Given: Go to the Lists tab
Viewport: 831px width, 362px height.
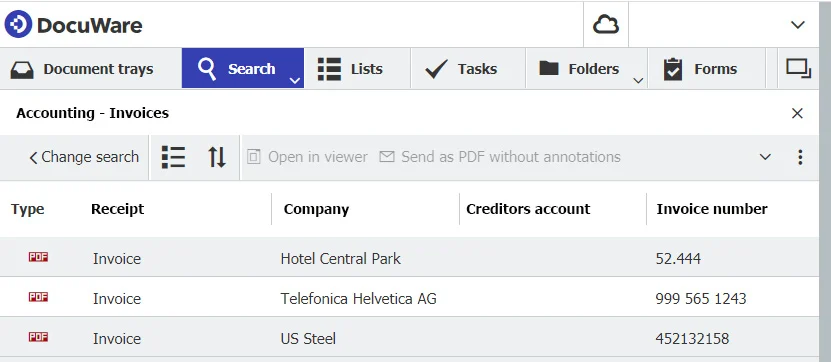Looking at the screenshot, I should (x=350, y=69).
